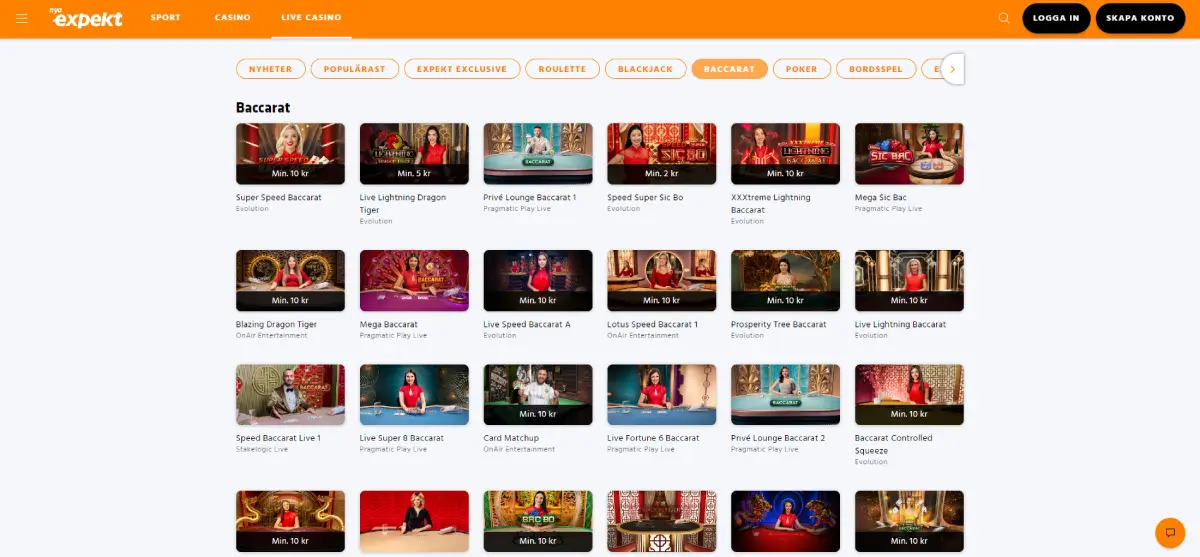Click the 'Mega Sic Bac' title text
Screen dimensions: 1200x557
(881, 198)
